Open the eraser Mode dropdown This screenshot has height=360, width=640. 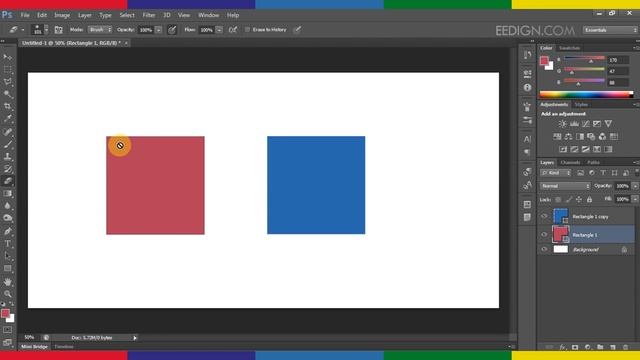tap(100, 30)
